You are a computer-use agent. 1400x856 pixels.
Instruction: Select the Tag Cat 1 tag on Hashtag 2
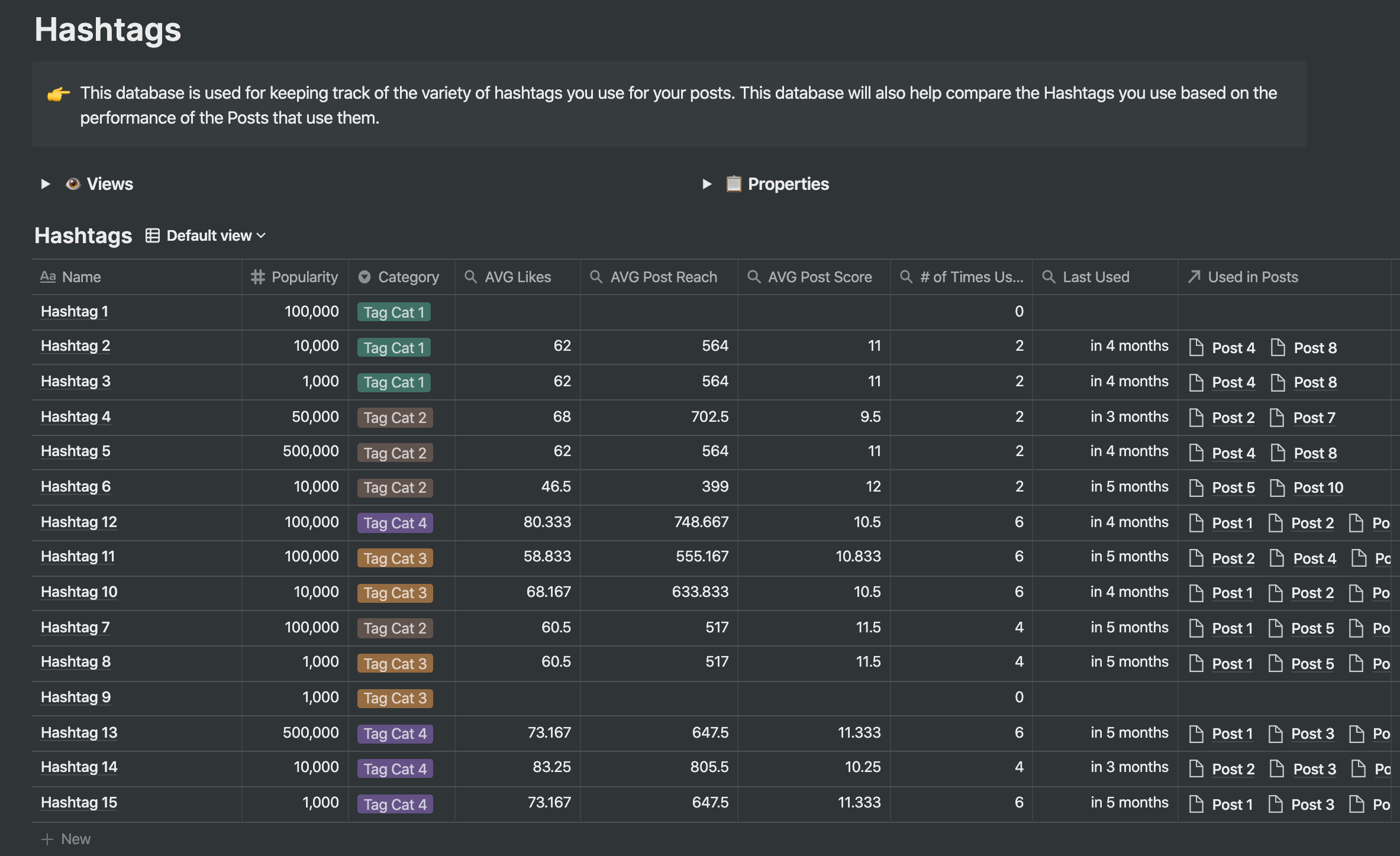(x=393, y=347)
